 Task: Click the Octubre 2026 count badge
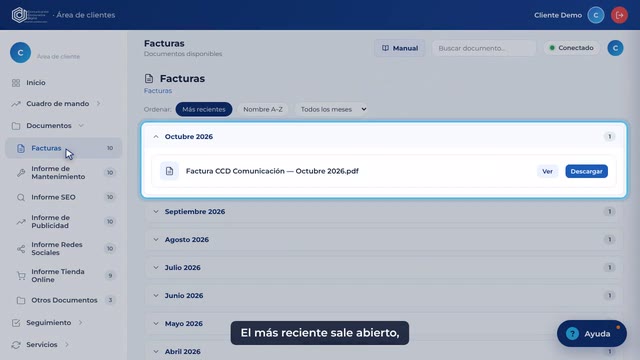coord(609,137)
